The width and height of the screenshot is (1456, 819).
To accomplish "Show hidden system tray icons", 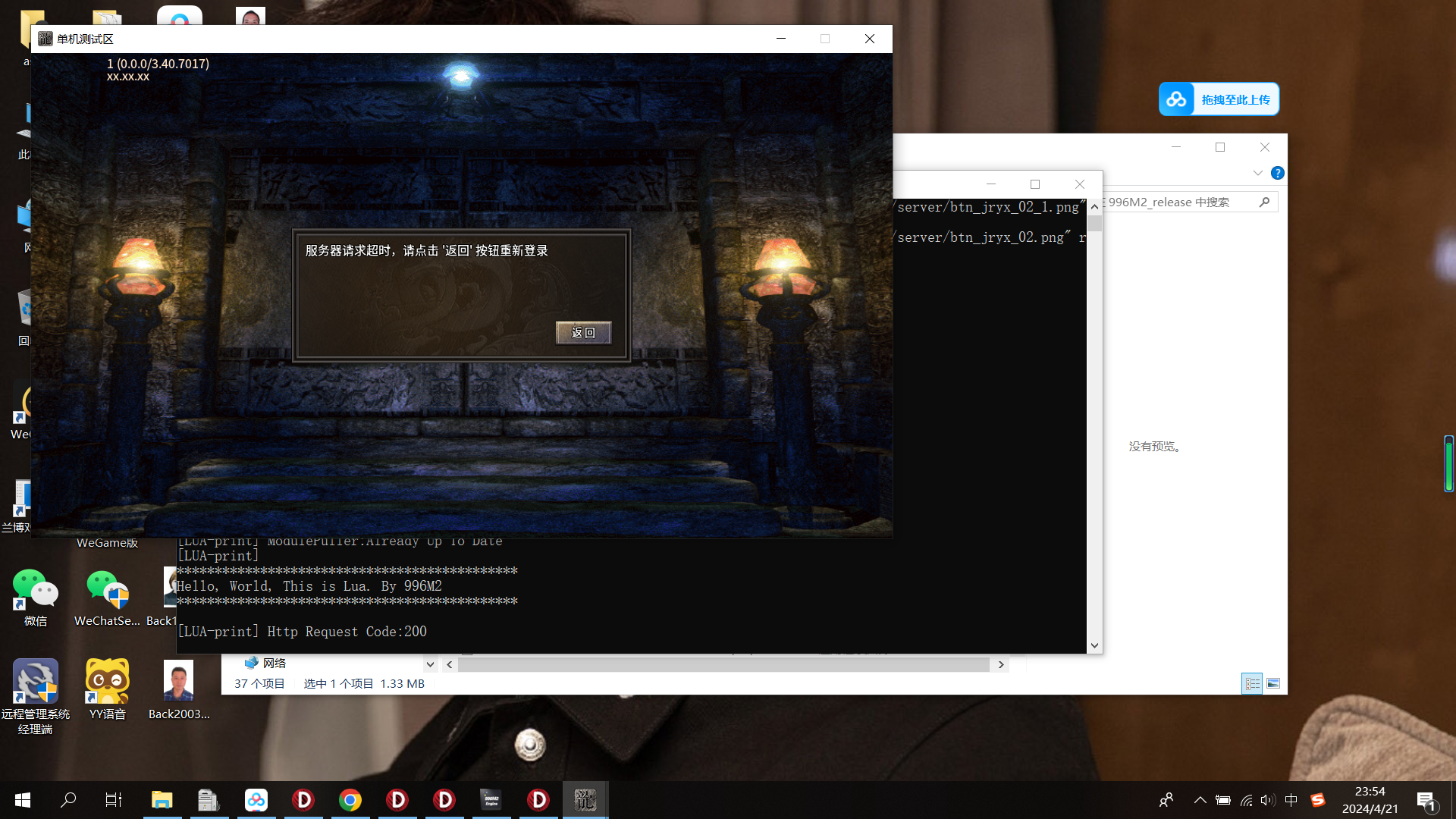I will 1200,800.
